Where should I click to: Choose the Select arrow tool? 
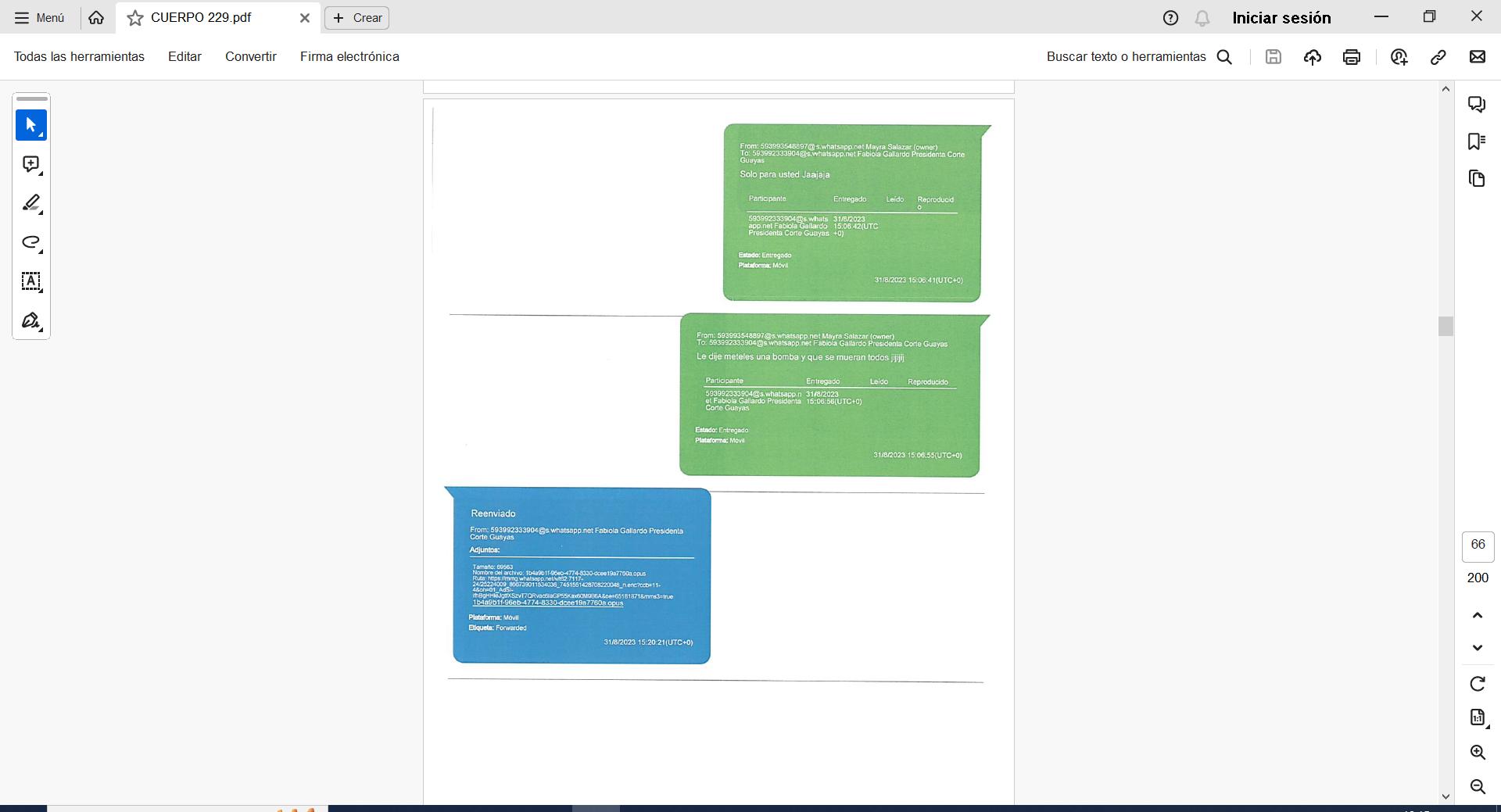pyautogui.click(x=31, y=125)
